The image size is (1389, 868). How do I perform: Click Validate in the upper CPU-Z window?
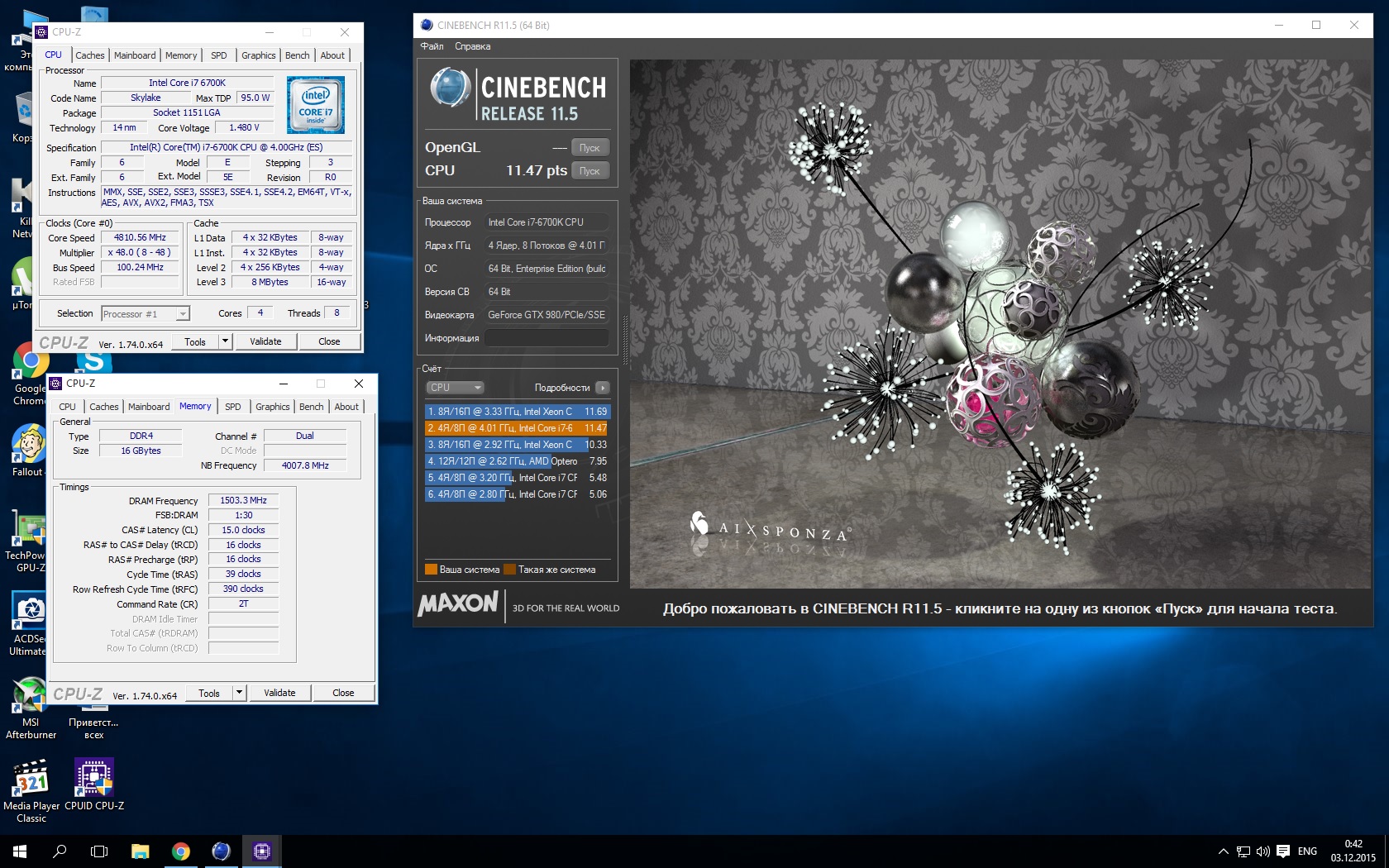tap(265, 341)
